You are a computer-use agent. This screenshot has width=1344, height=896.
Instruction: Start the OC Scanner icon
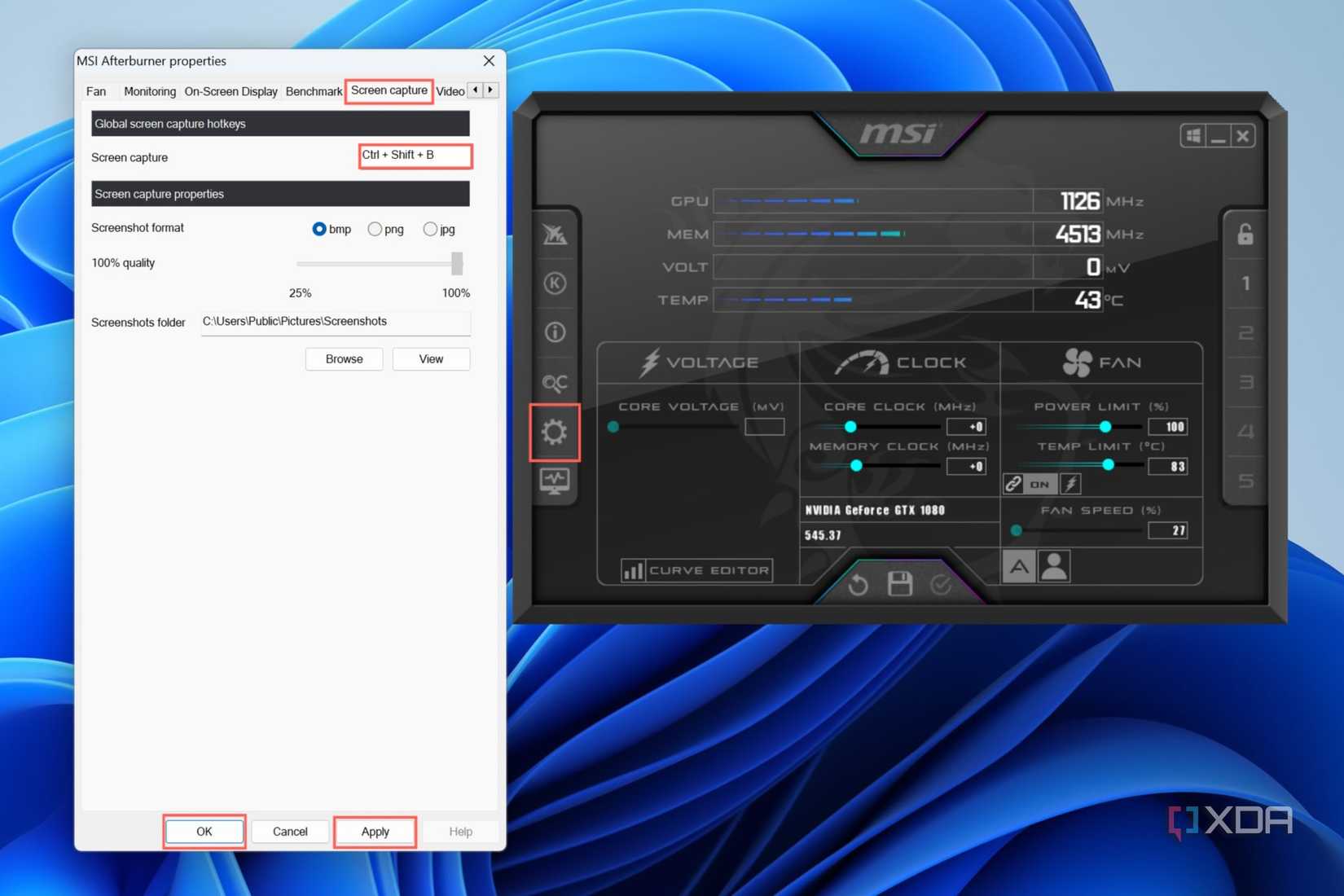click(x=555, y=382)
